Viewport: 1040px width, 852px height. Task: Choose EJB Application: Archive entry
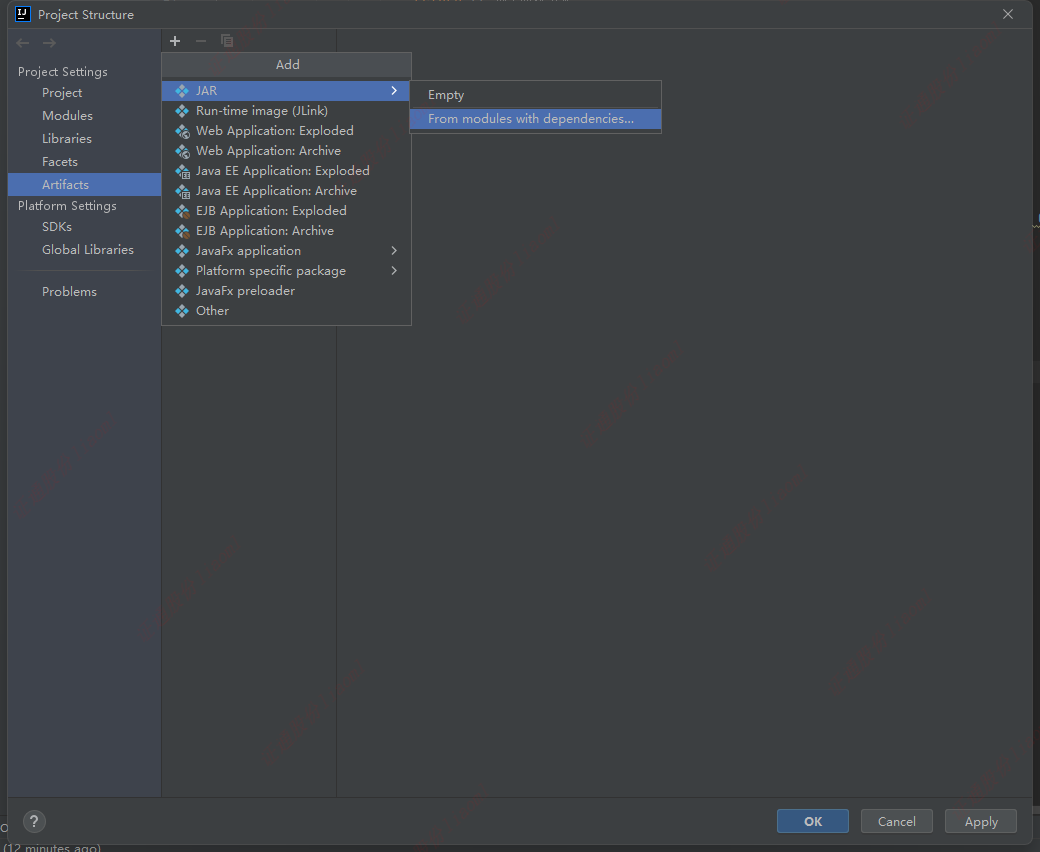[x=286, y=231]
